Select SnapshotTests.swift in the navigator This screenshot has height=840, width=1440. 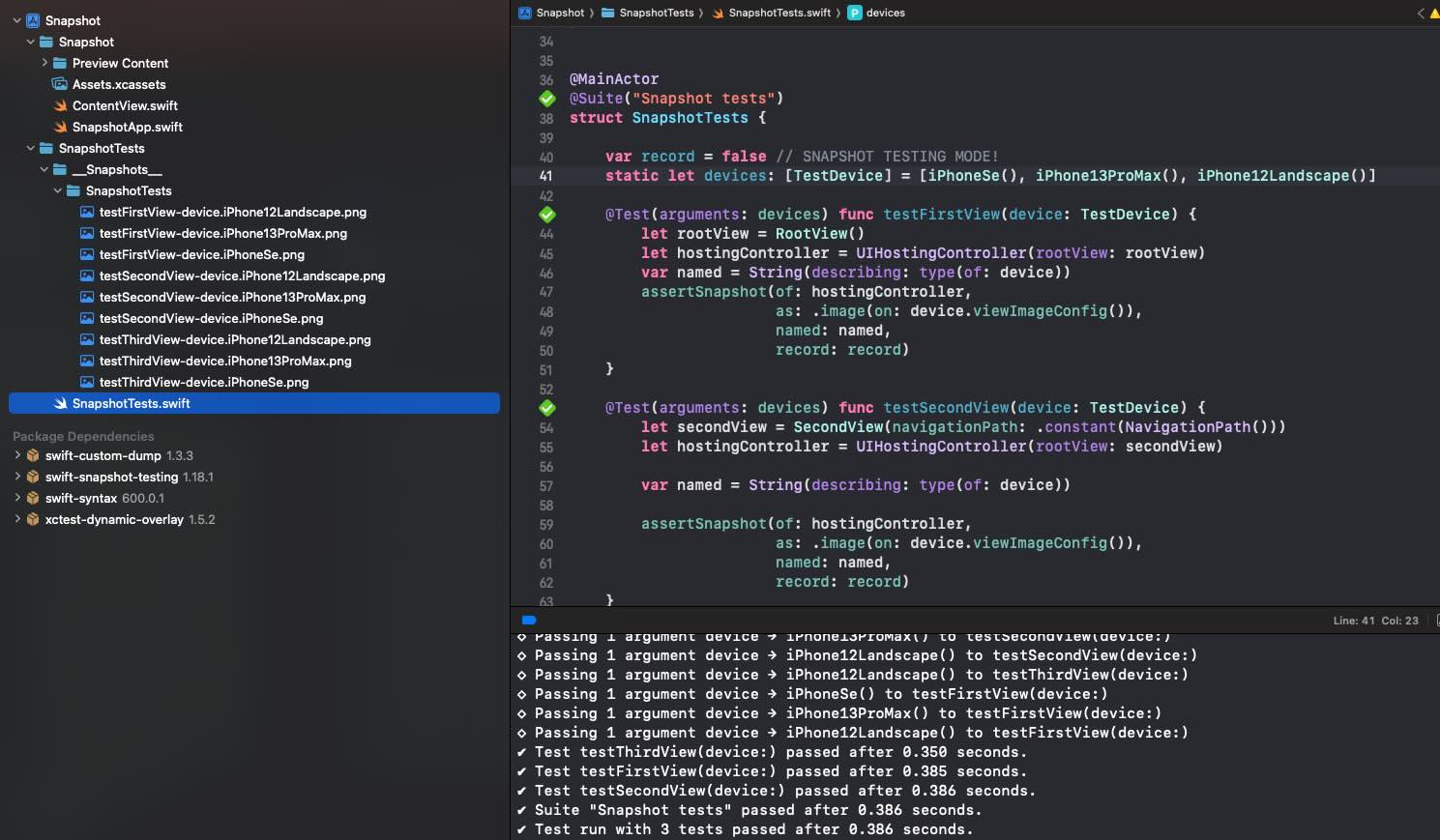coord(254,403)
